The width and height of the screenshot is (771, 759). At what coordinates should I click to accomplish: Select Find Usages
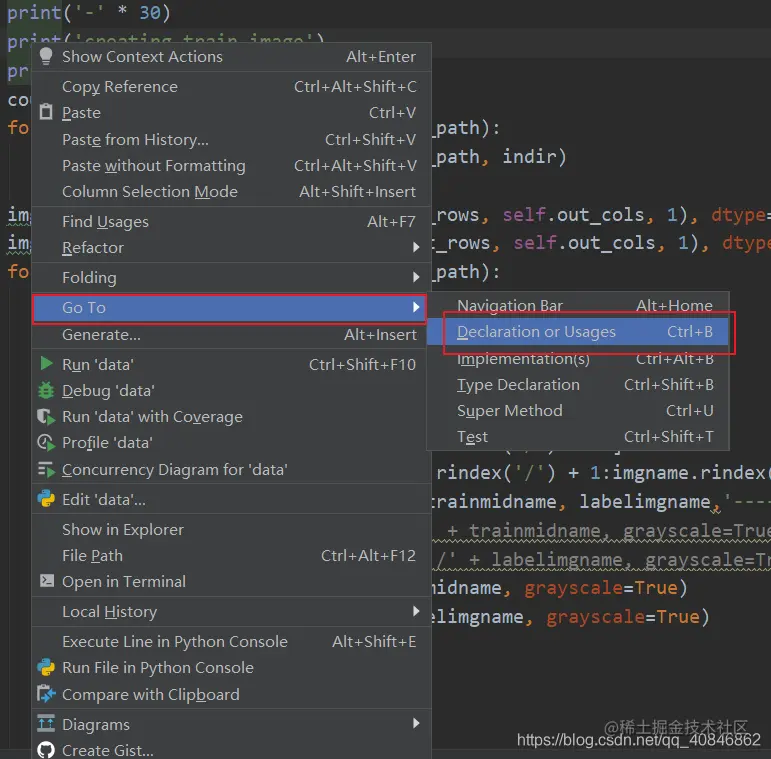(232, 222)
